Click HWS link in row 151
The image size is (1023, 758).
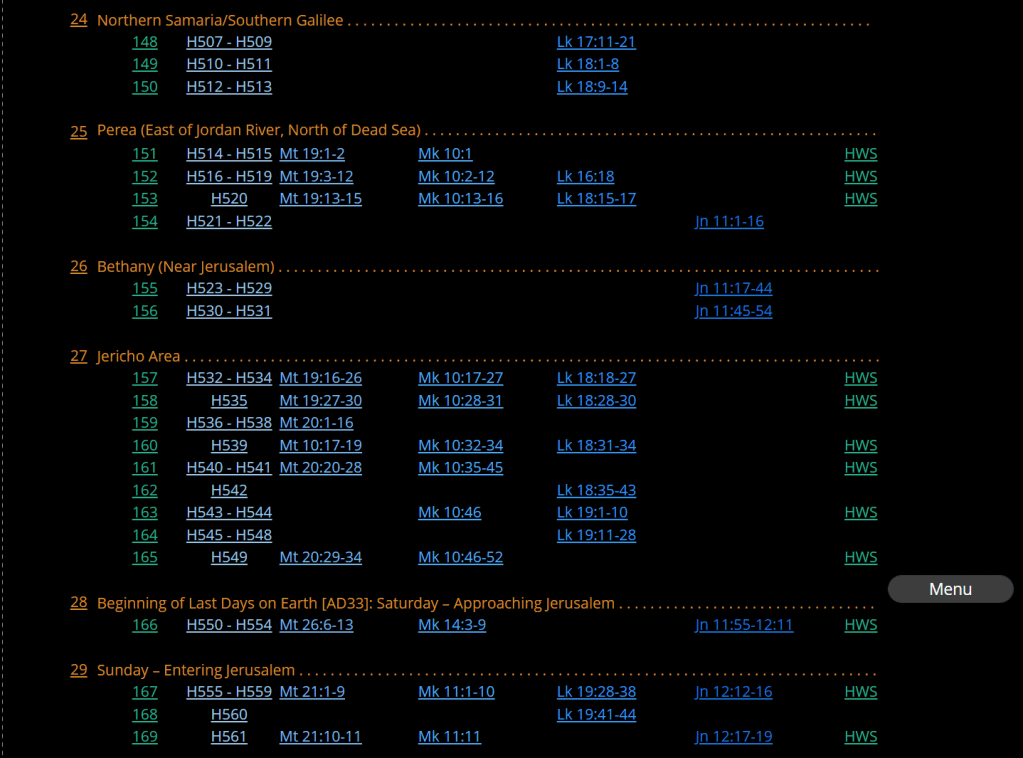tap(860, 154)
